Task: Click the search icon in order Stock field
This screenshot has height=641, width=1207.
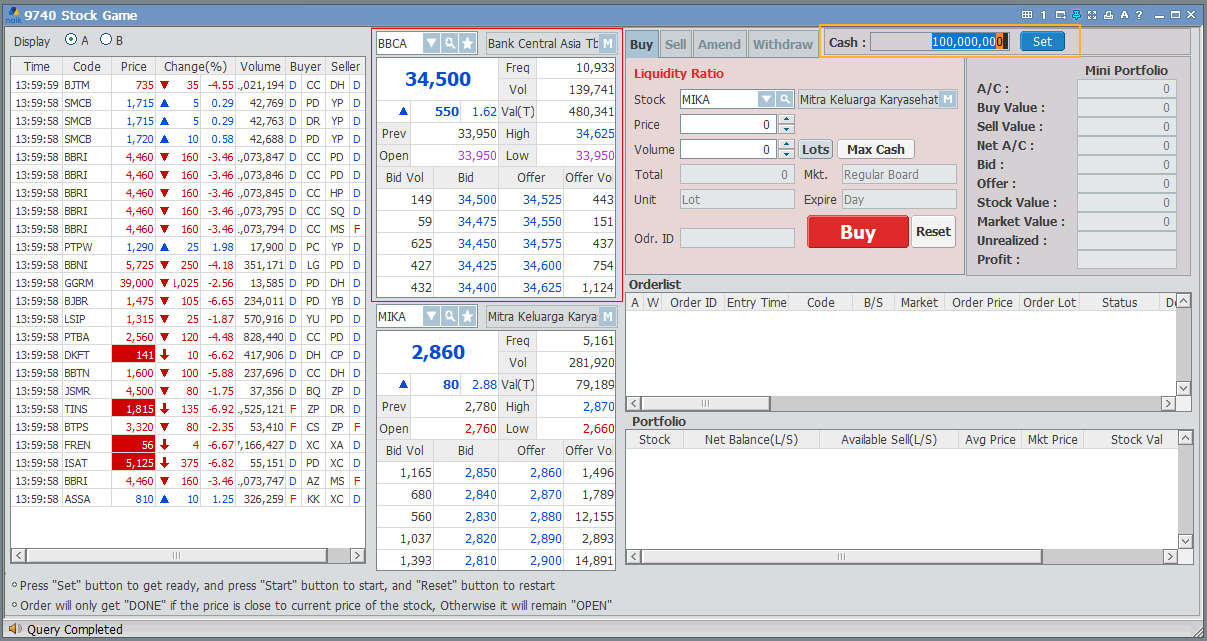Action: [785, 100]
